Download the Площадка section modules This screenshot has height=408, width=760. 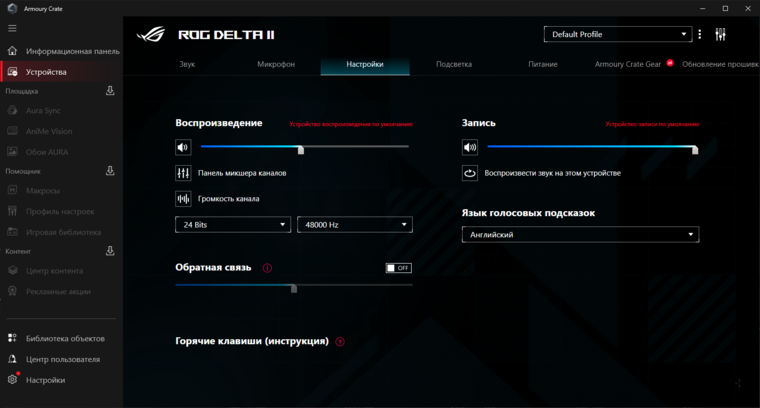click(110, 91)
